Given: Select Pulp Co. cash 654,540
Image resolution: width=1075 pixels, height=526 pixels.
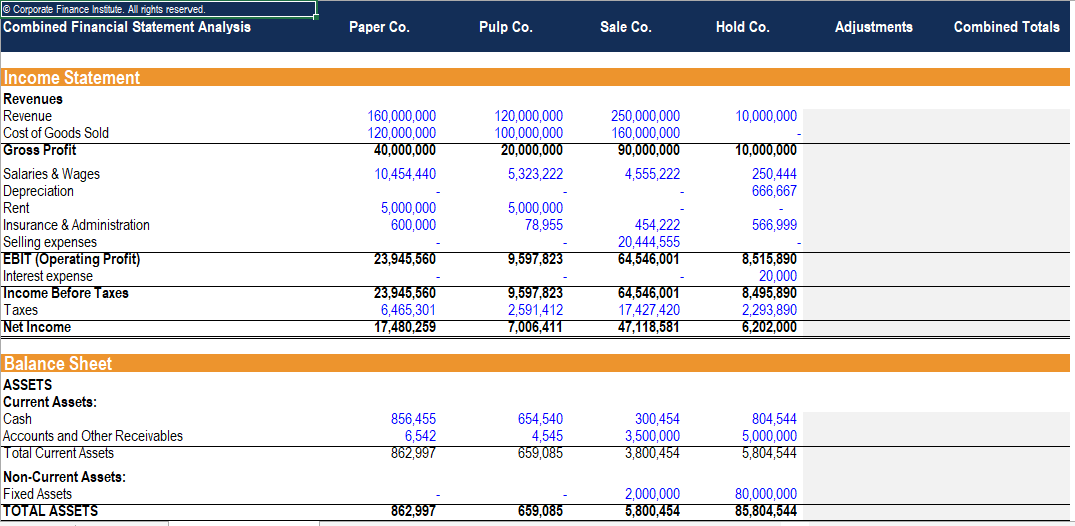Looking at the screenshot, I should pos(540,419).
